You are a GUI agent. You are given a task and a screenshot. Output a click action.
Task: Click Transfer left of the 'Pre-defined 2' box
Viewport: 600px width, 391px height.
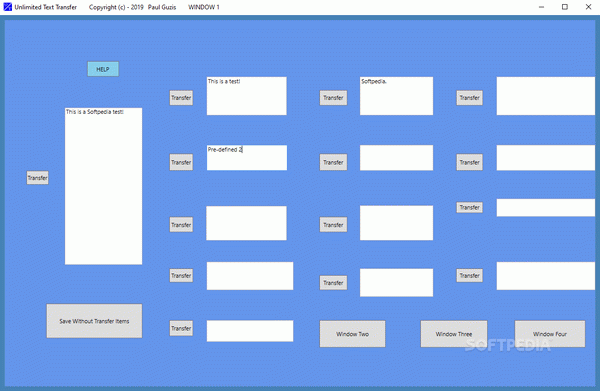click(x=181, y=163)
